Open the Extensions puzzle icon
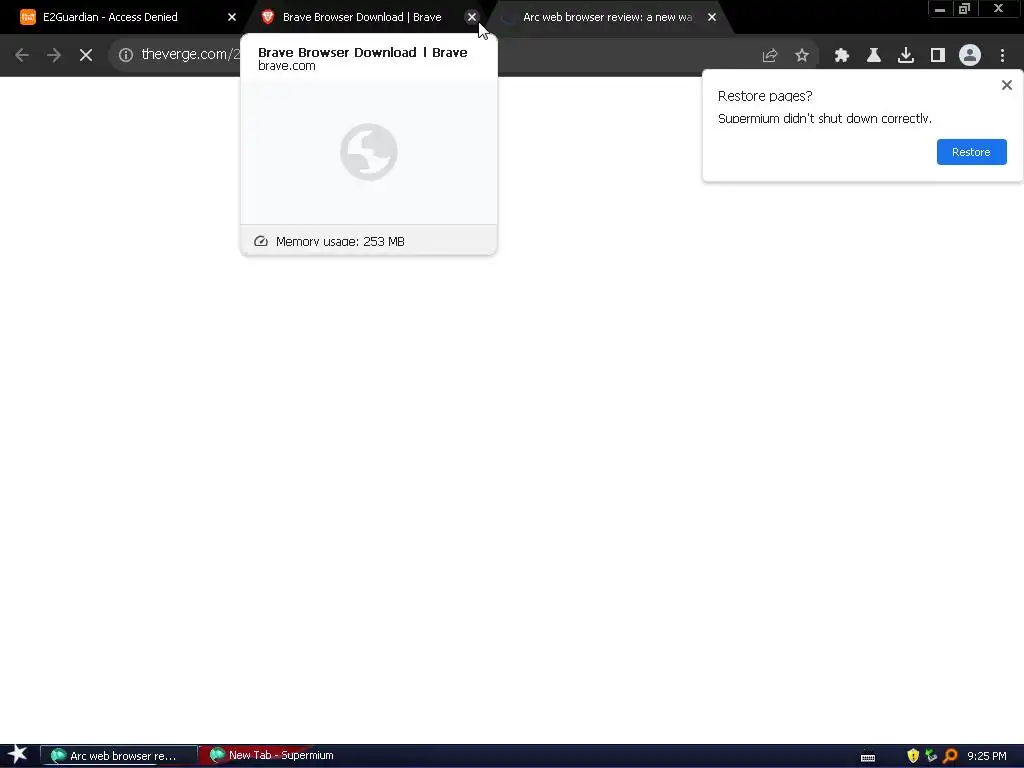 point(842,56)
